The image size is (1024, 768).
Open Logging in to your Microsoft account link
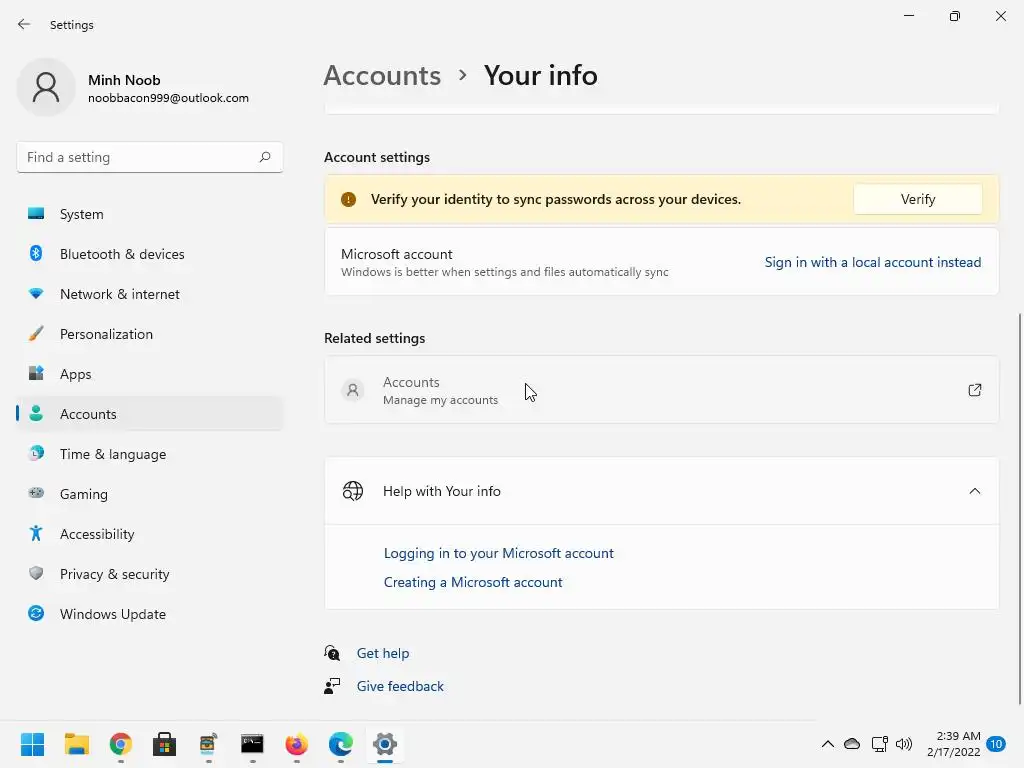[x=498, y=553]
